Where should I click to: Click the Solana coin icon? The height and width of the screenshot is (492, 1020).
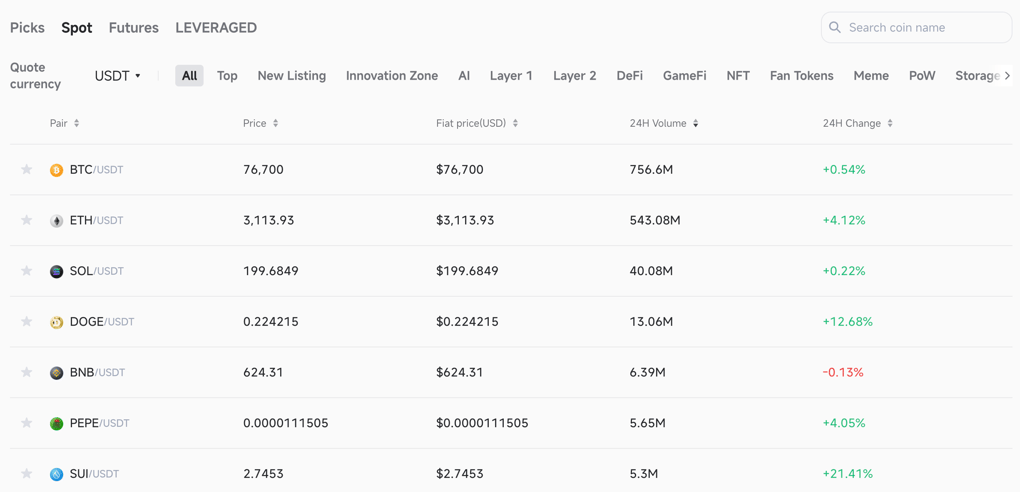click(x=57, y=272)
